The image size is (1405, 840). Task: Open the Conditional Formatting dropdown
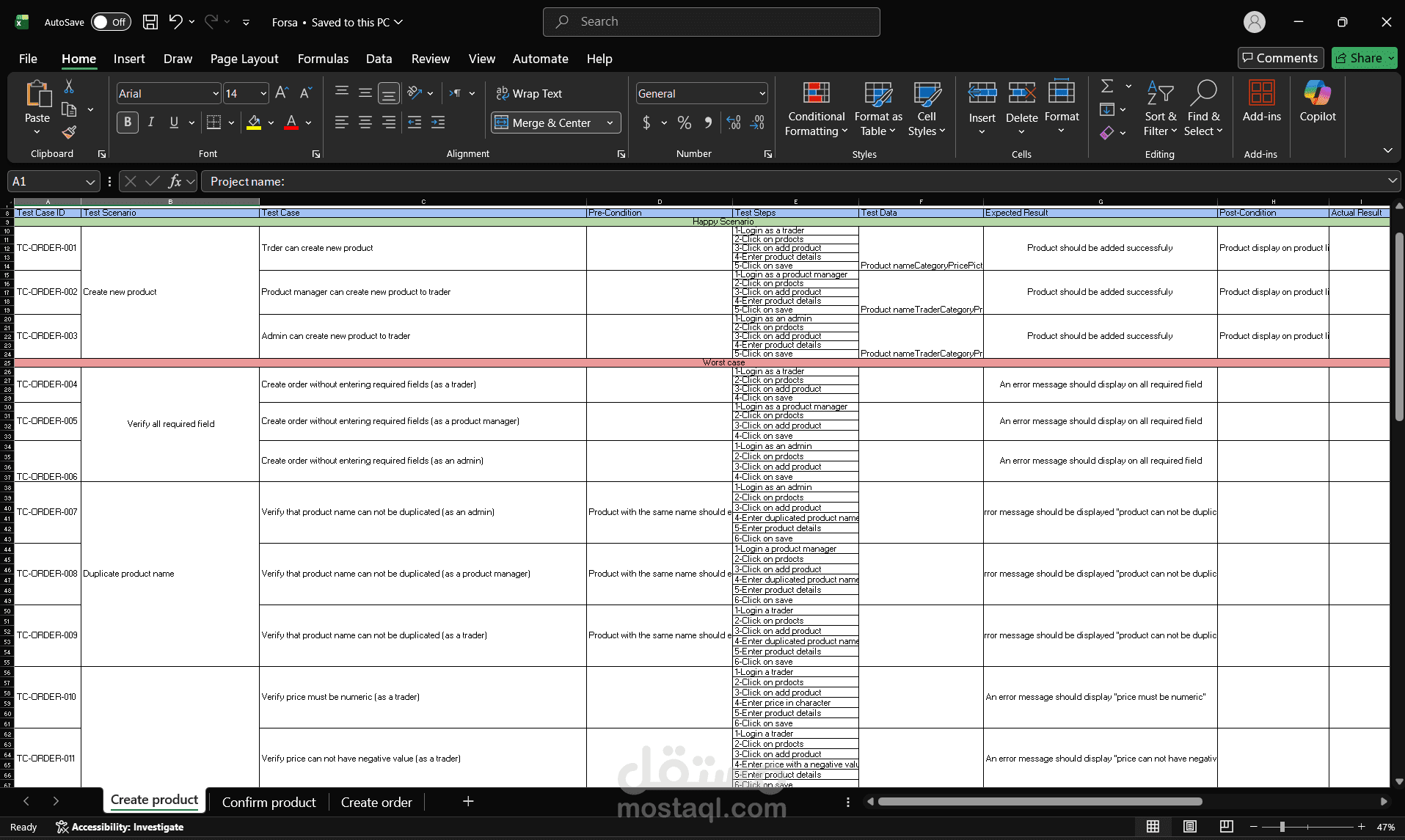coord(816,109)
